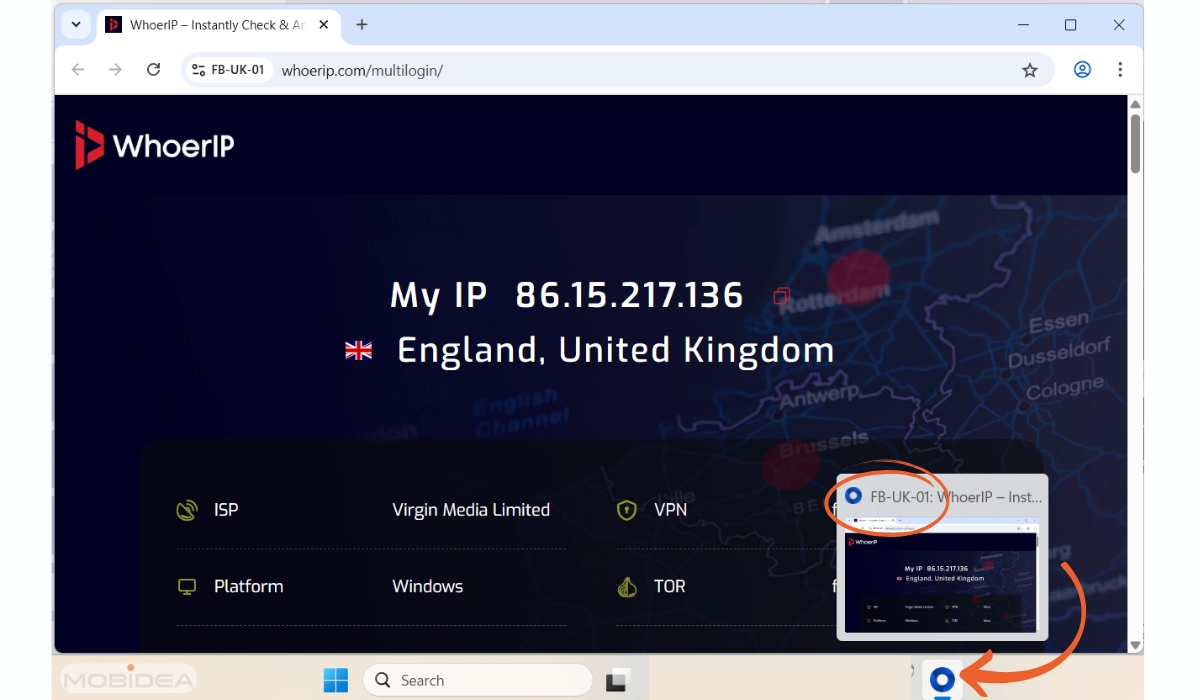Click the ISP satellite dish icon
This screenshot has height=700, width=1200.
(x=186, y=509)
